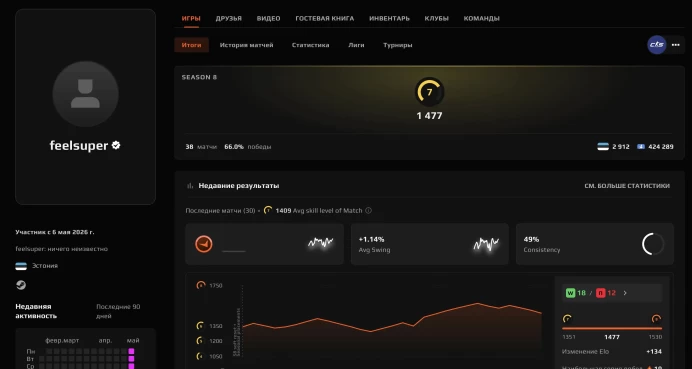Click the 1350 level icon on chart axis
Image resolution: width=692 pixels, height=369 pixels.
tap(201, 326)
